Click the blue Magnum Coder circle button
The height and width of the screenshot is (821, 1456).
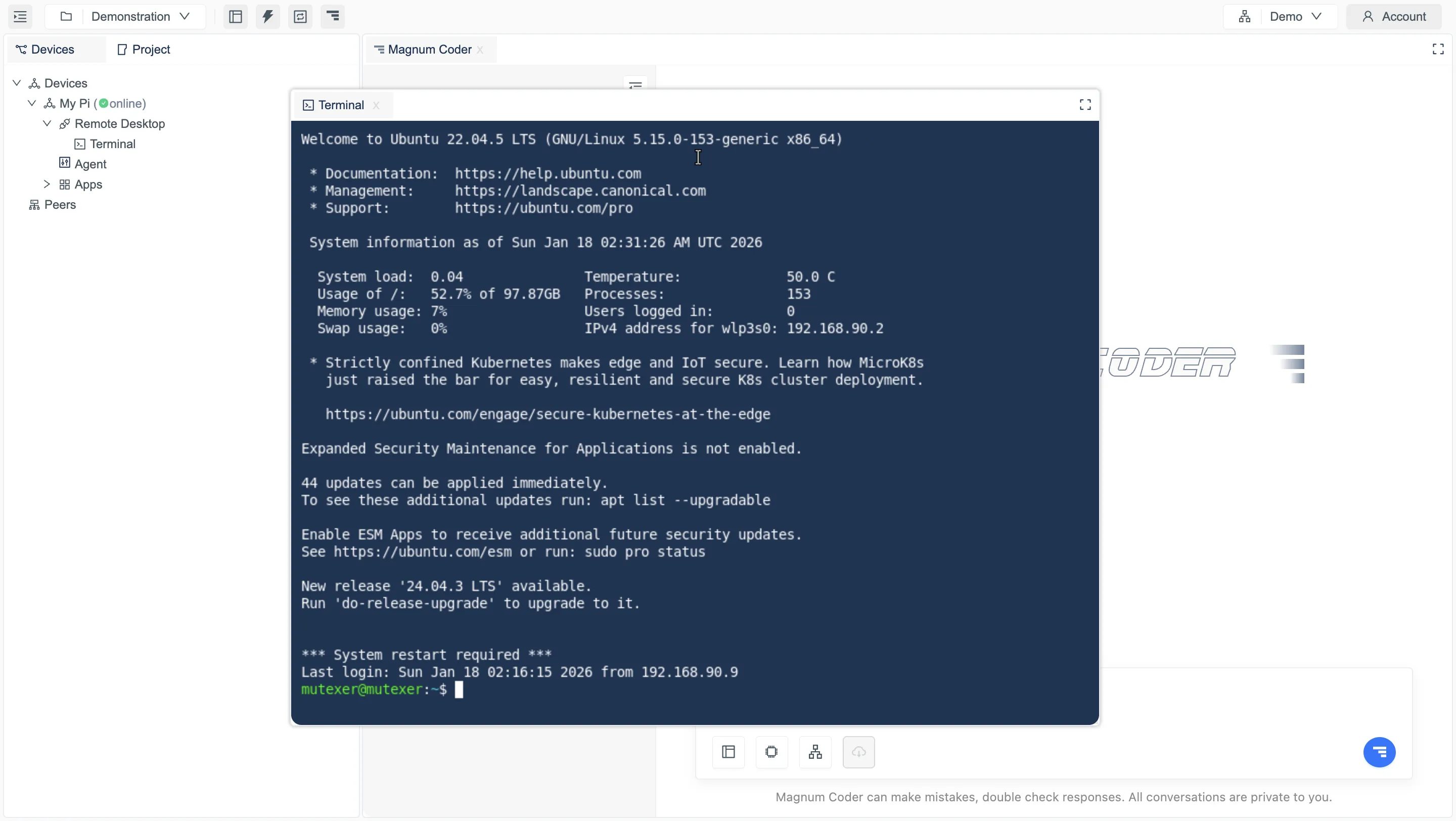(x=1380, y=752)
